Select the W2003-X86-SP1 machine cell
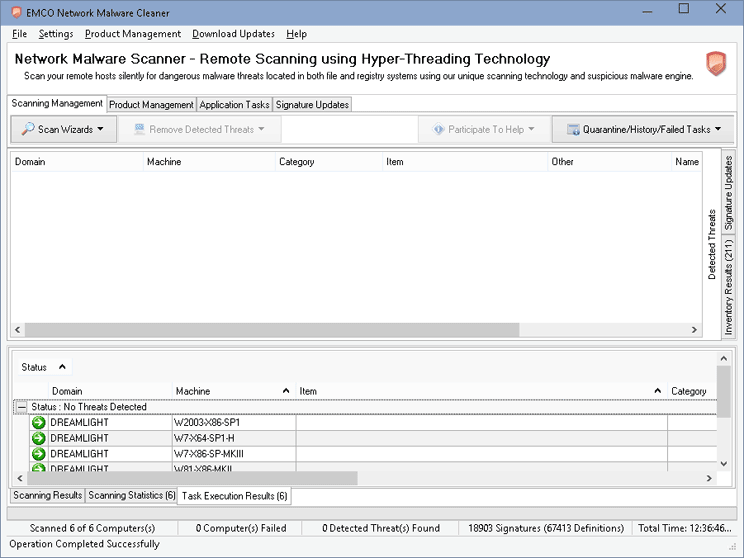 click(234, 422)
